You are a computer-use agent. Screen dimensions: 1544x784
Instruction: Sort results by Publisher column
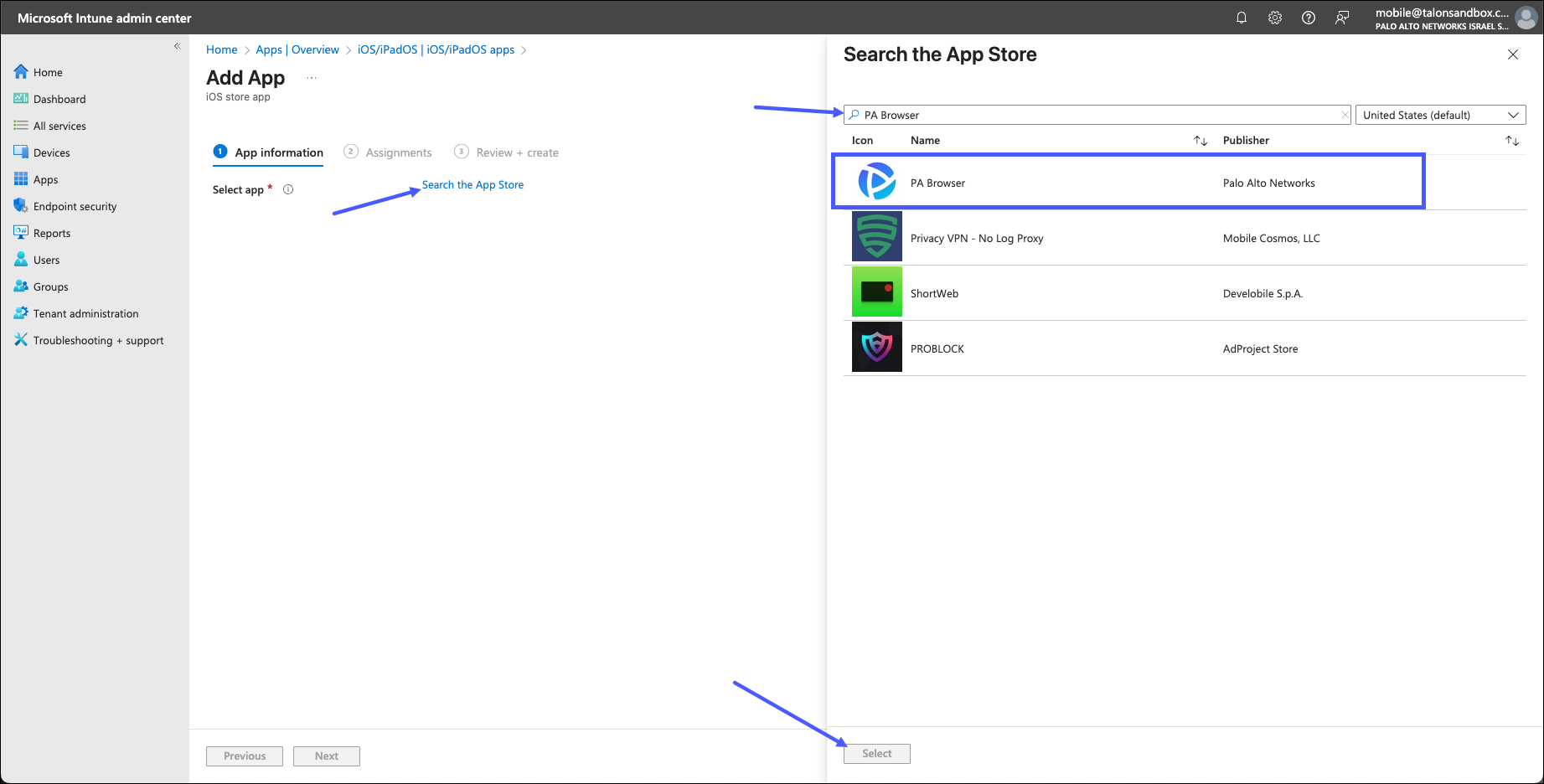click(1512, 141)
